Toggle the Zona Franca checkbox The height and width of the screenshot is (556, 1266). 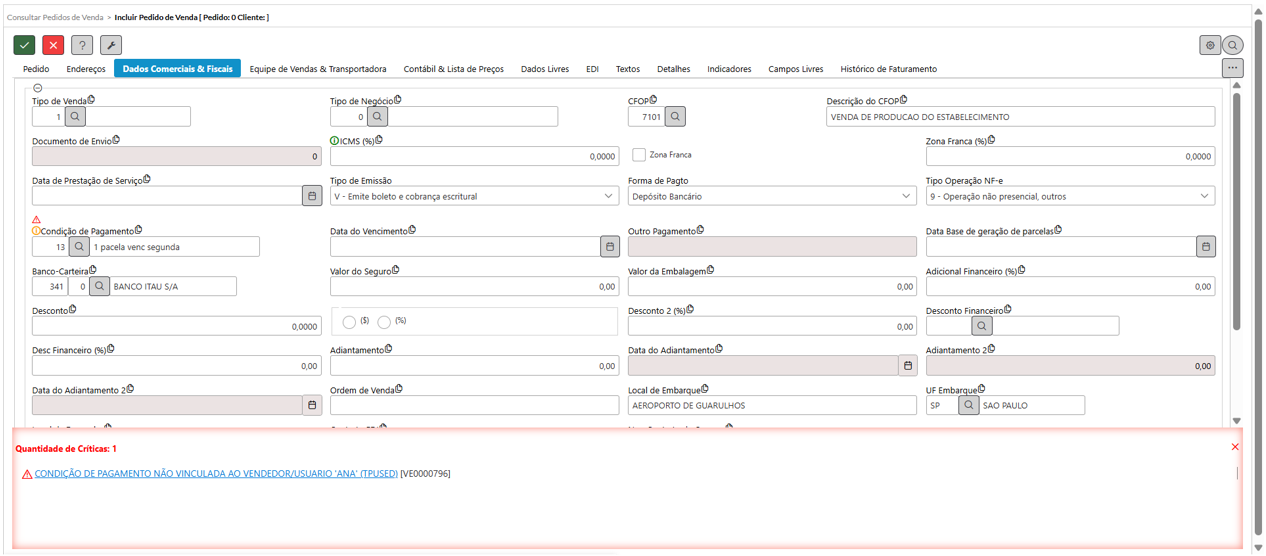point(639,155)
